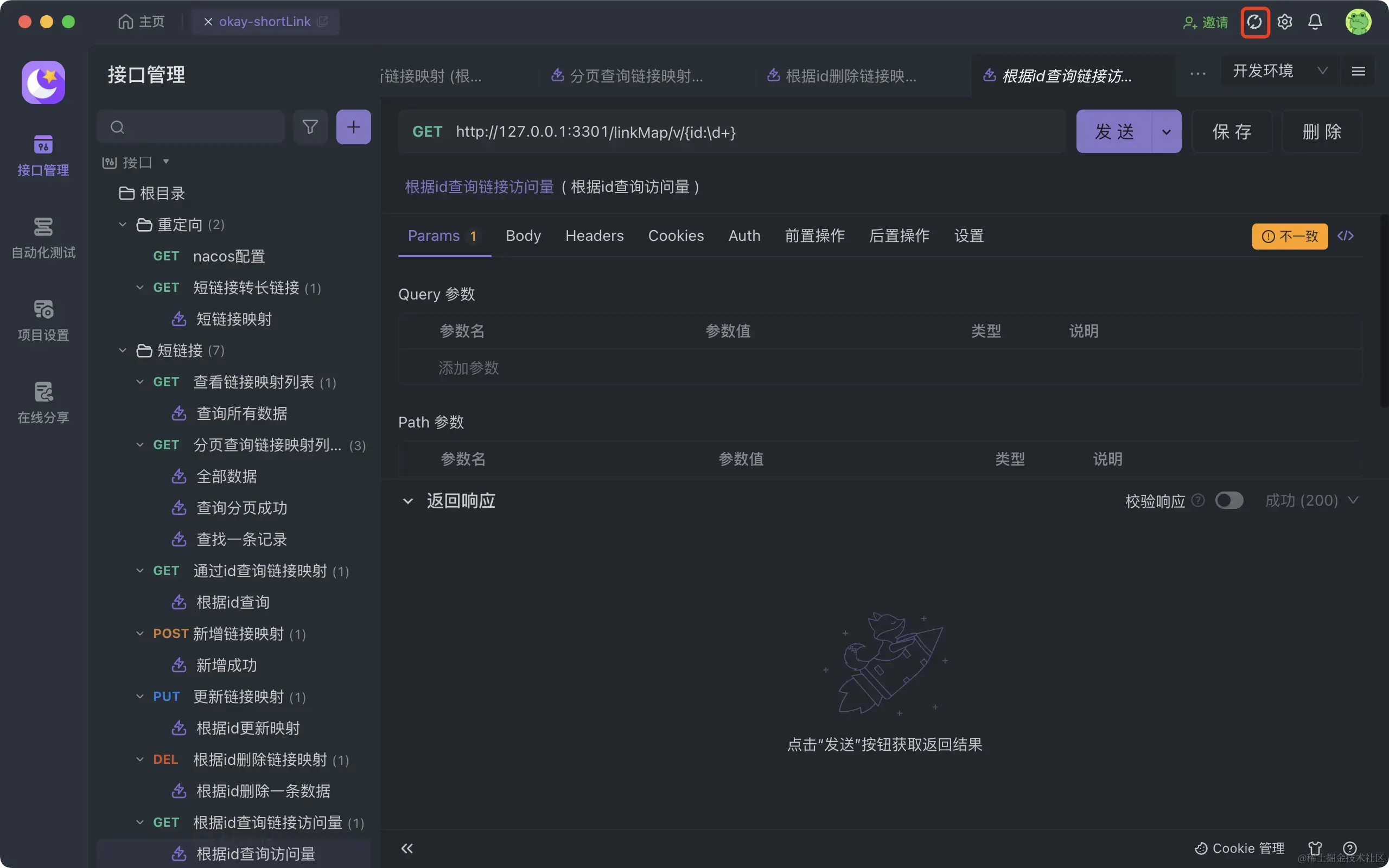Click the search icon in the API panel
This screenshot has width=1389, height=868.
tap(117, 127)
